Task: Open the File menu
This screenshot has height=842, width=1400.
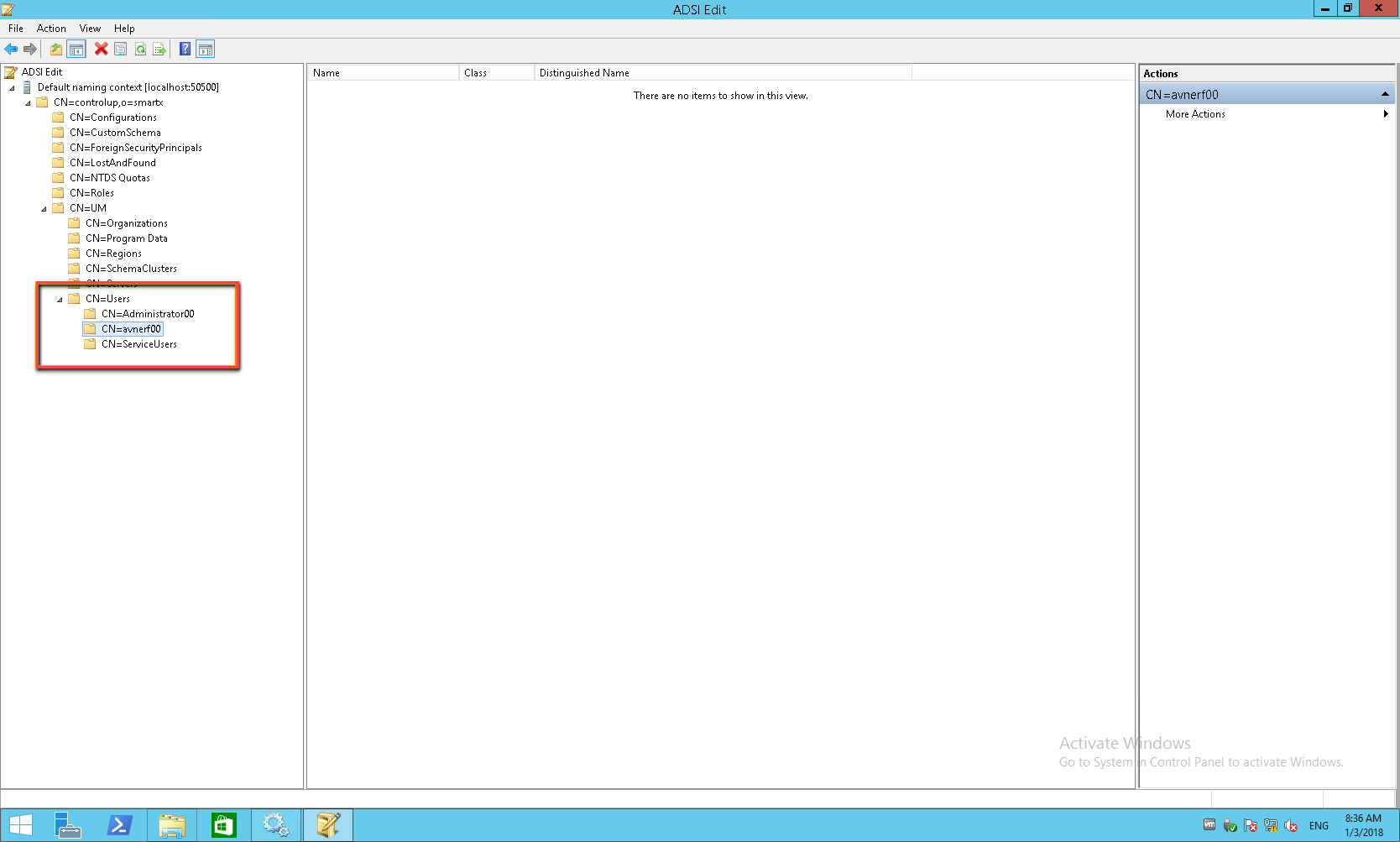Action: click(16, 29)
